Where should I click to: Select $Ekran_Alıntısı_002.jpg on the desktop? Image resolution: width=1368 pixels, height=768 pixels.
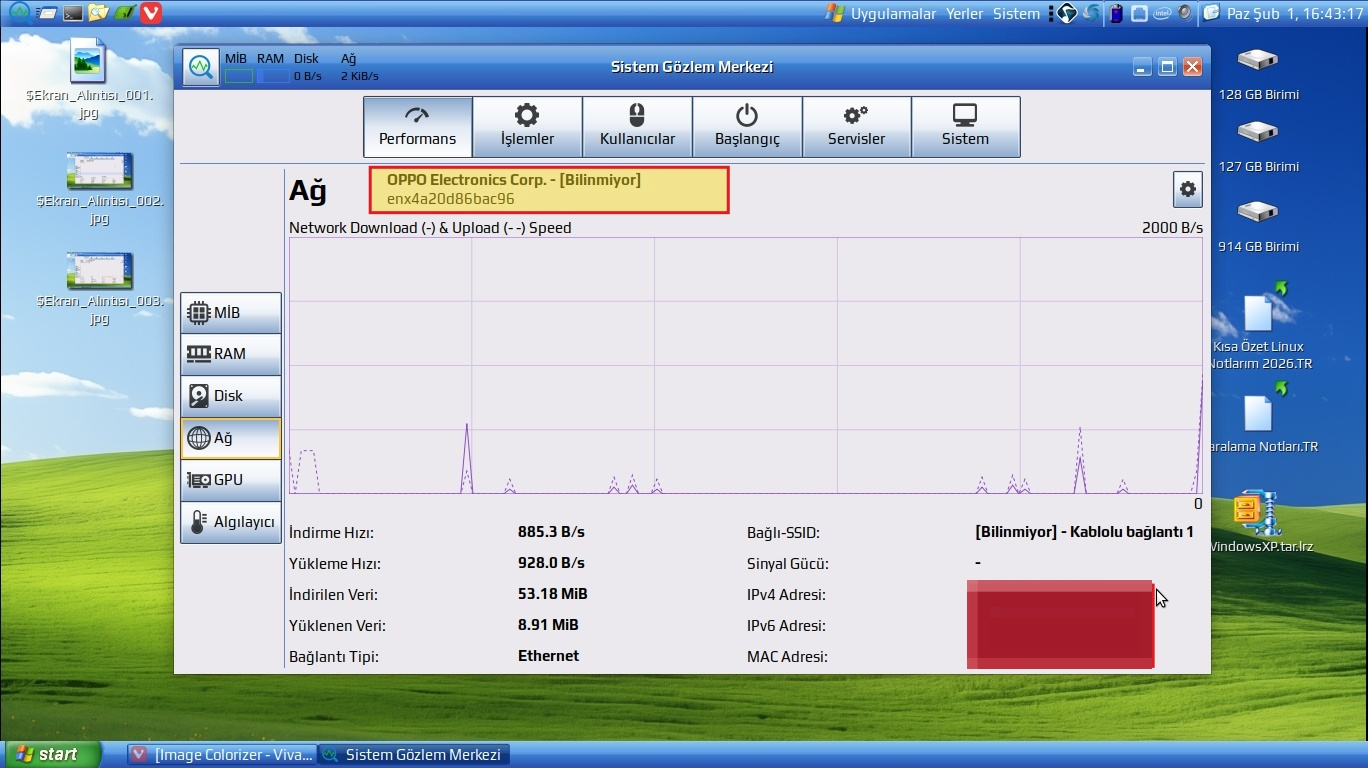99,189
